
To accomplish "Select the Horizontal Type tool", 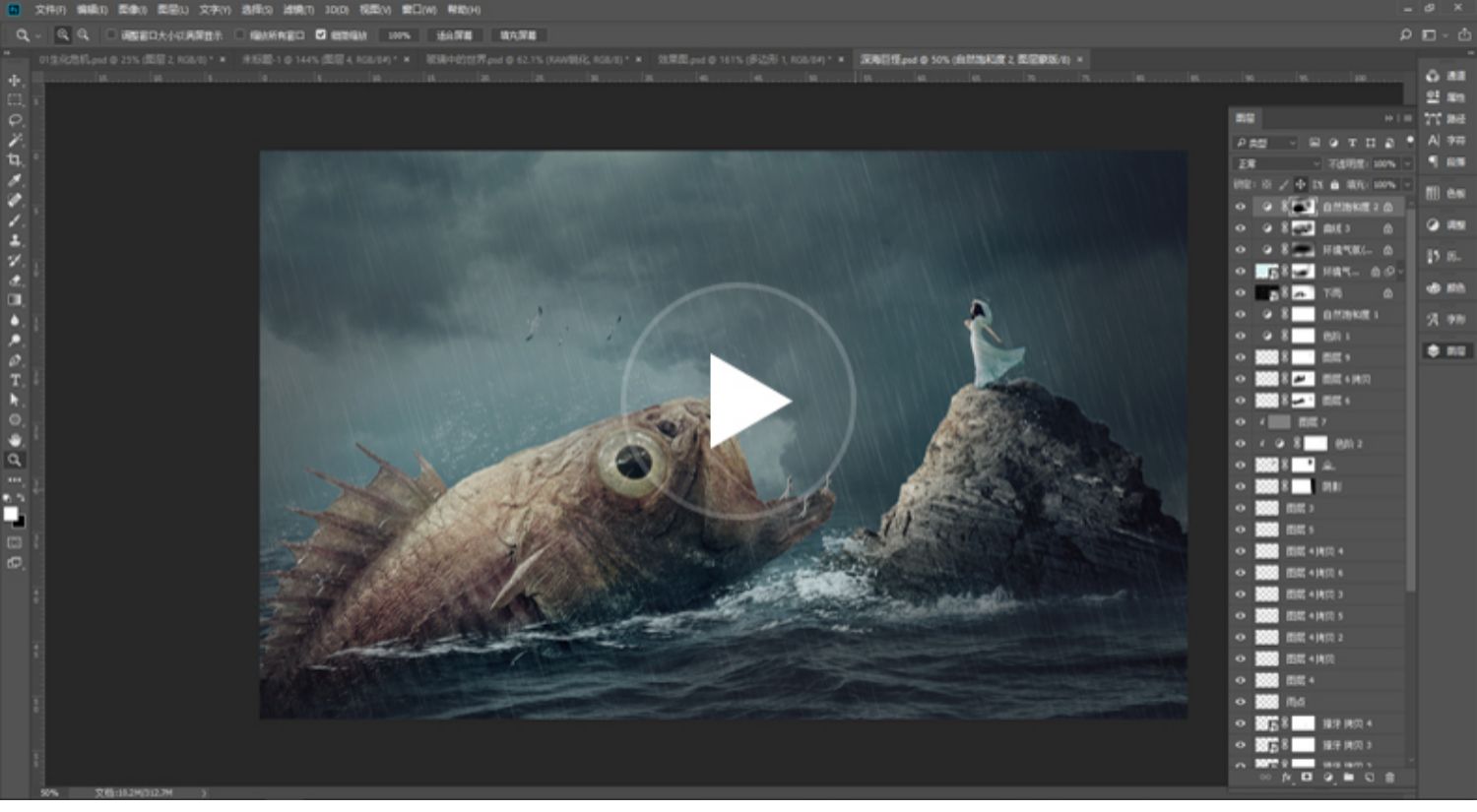I will (15, 381).
